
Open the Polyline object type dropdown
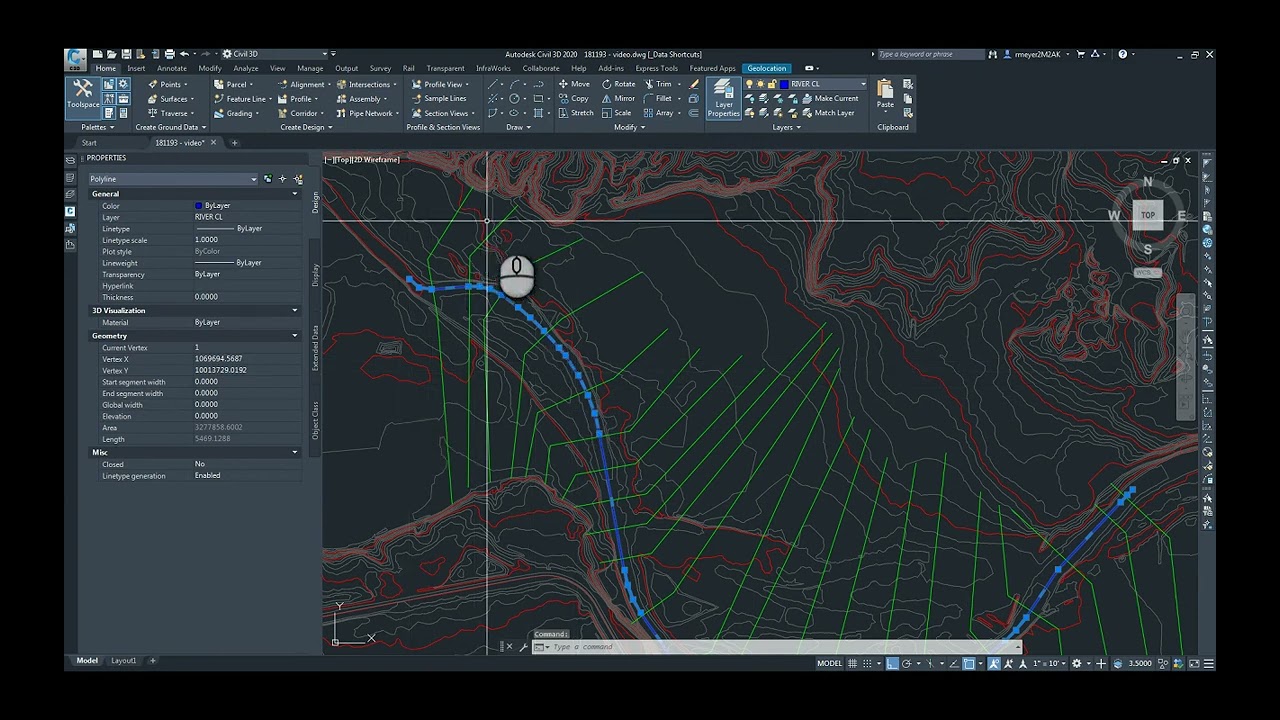[x=173, y=179]
